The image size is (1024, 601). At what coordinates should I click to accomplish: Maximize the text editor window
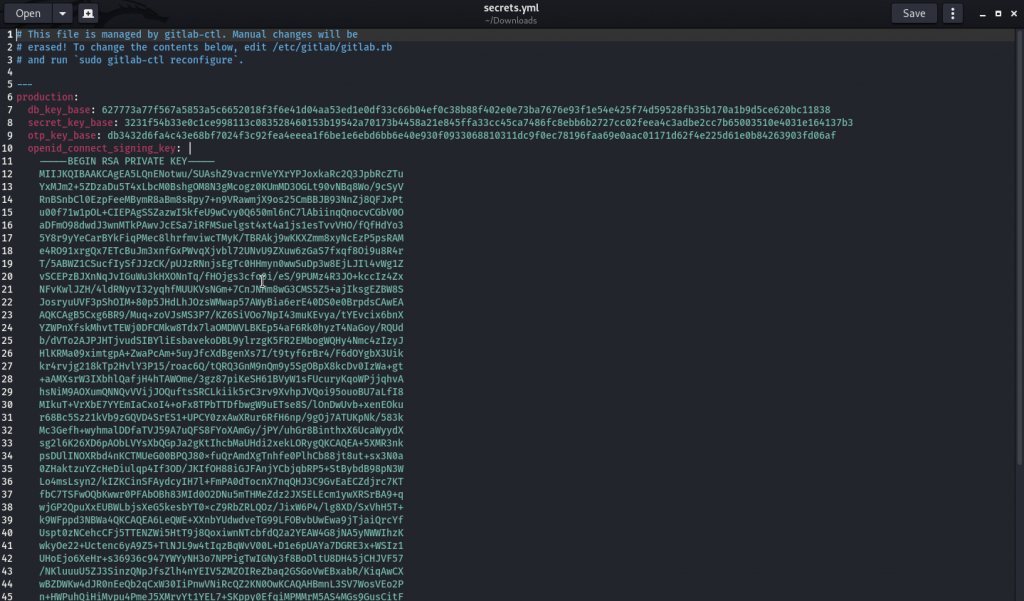(995, 13)
